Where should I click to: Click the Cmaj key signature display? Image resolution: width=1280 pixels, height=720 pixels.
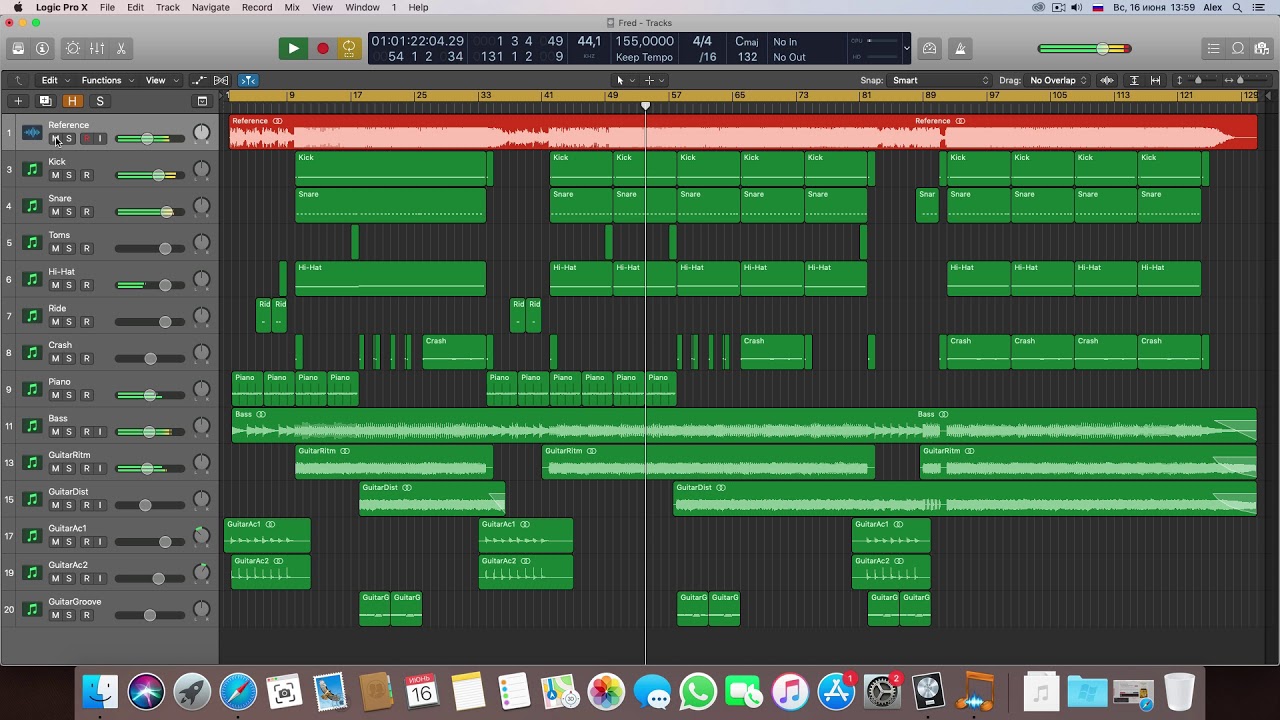pos(747,41)
